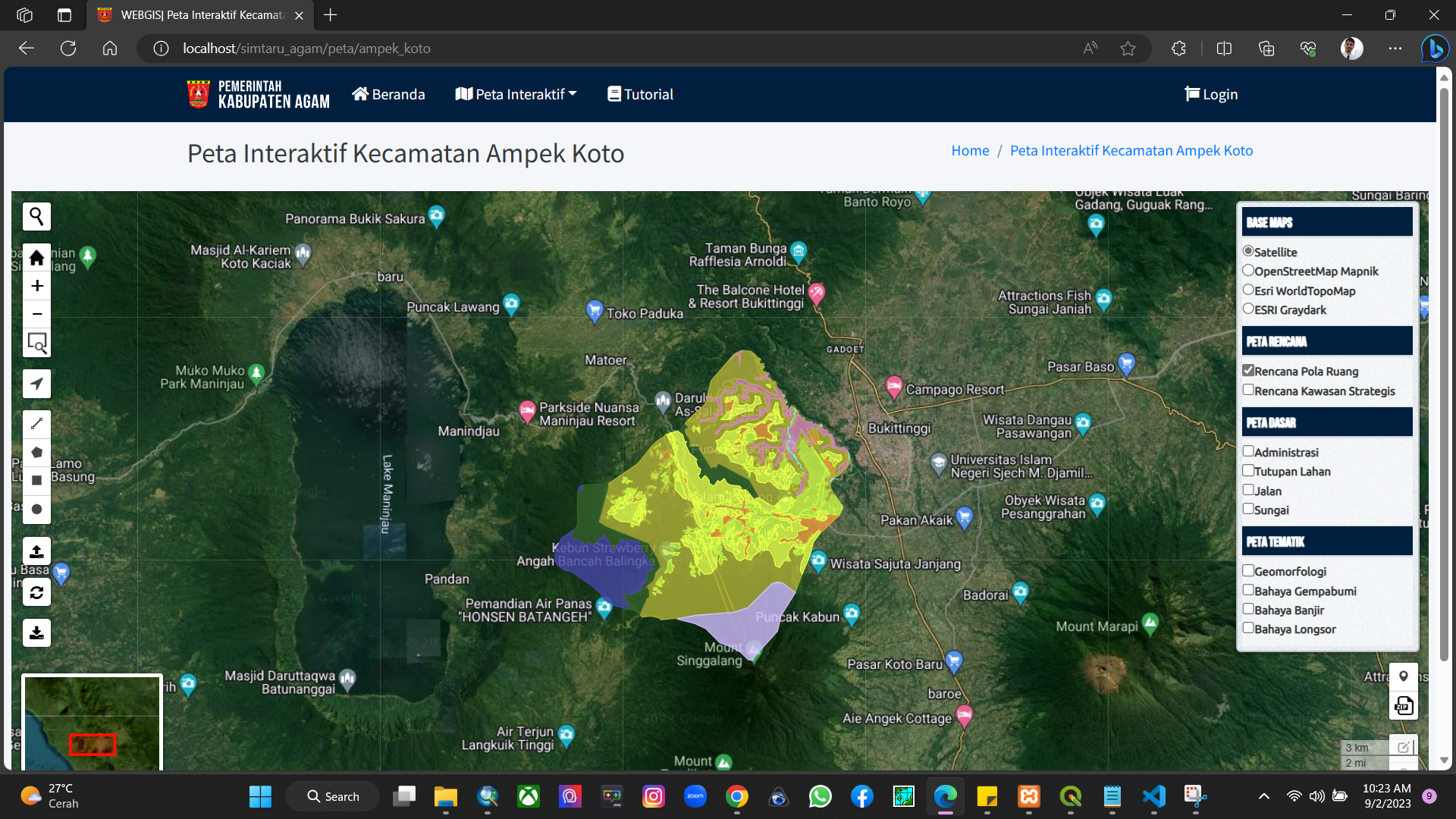Enable Bahaya Longsor layer
Image resolution: width=1456 pixels, height=819 pixels.
1248,628
